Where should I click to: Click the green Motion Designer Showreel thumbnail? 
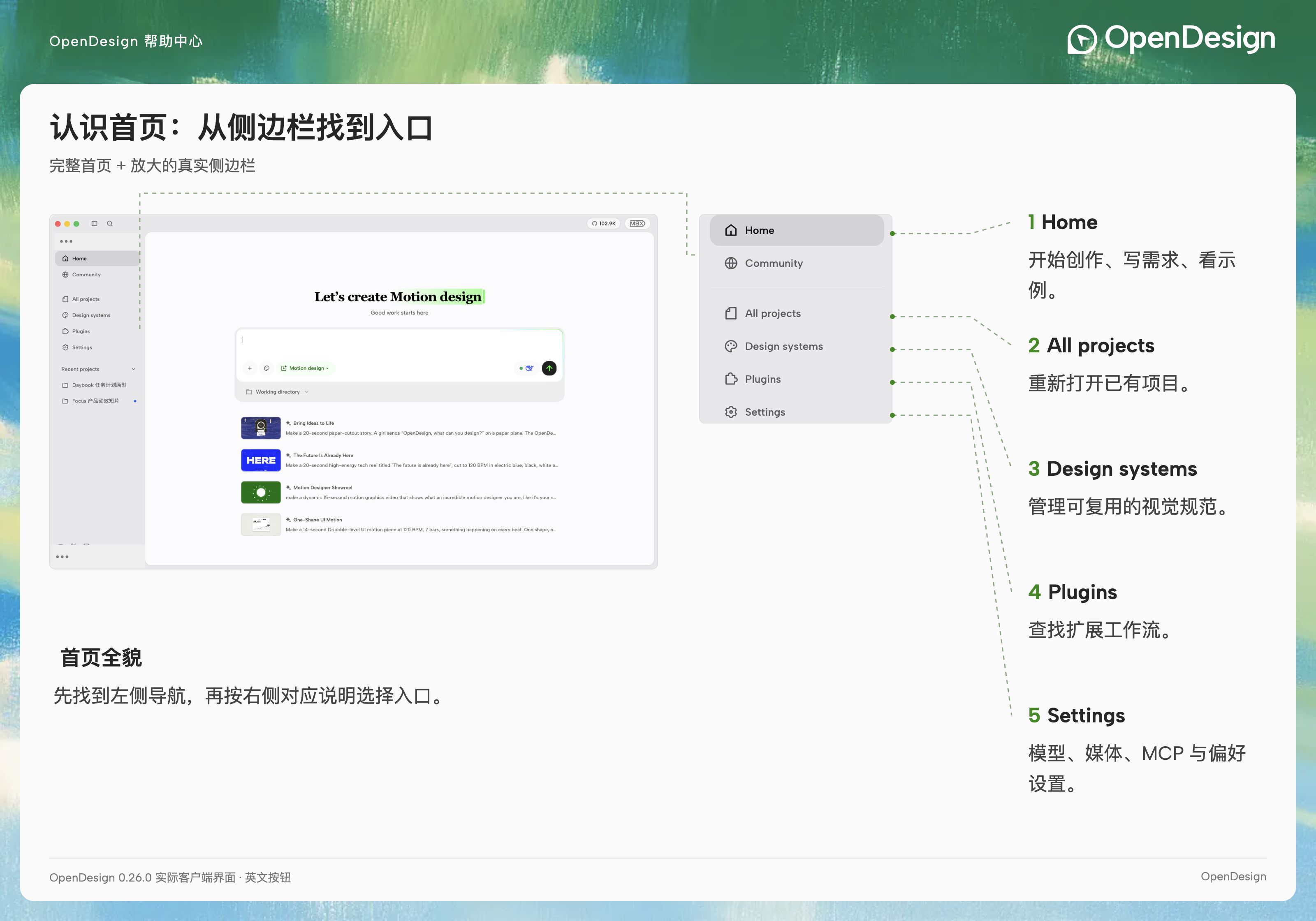coord(261,492)
